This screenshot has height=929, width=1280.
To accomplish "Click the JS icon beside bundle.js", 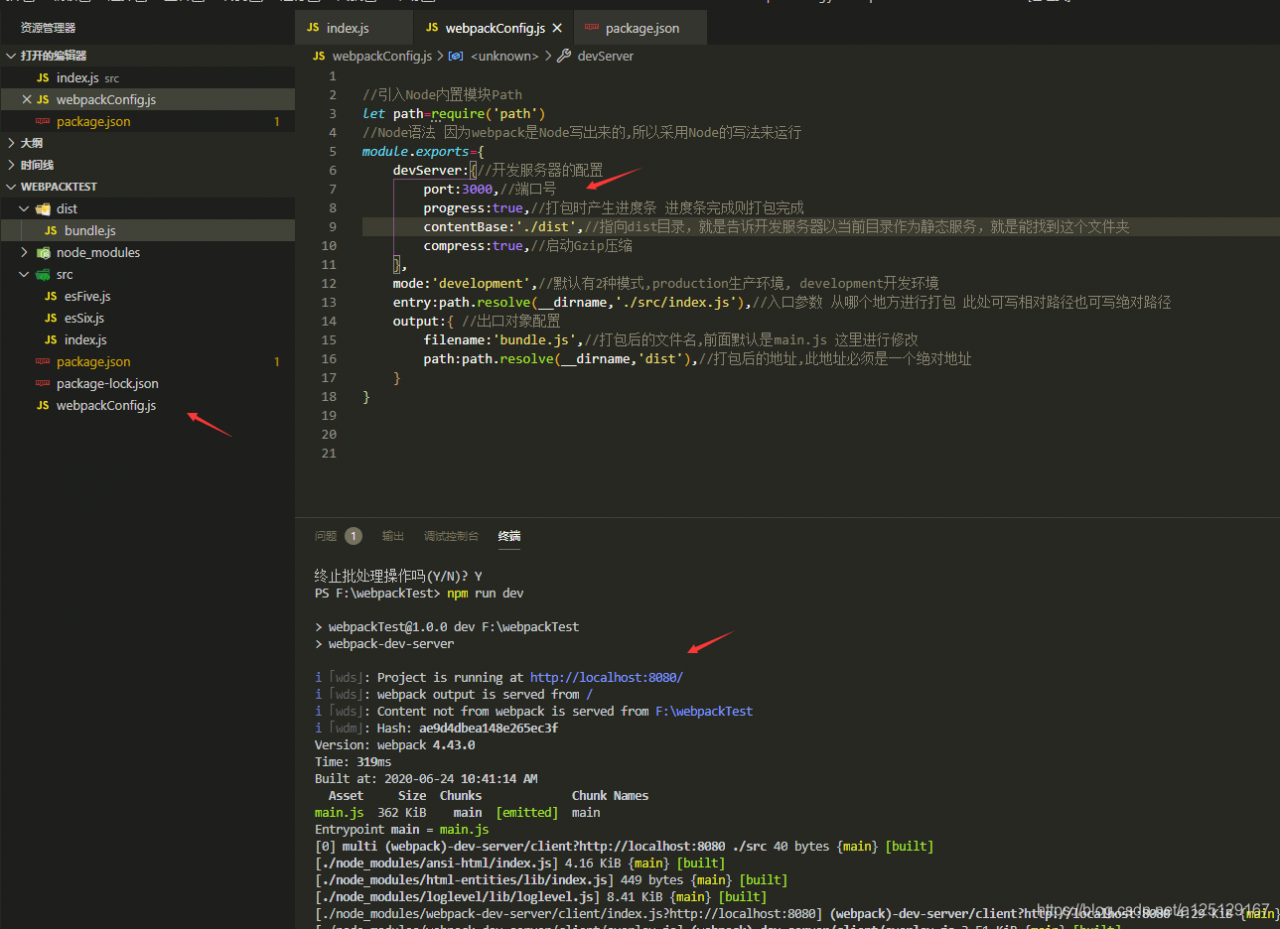I will click(51, 231).
